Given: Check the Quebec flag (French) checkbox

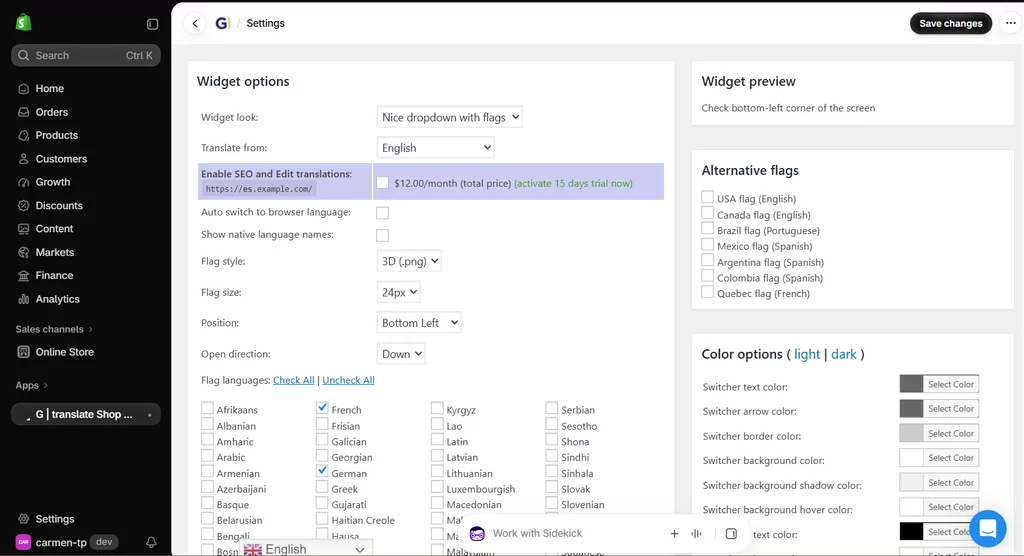Looking at the screenshot, I should click(707, 291).
